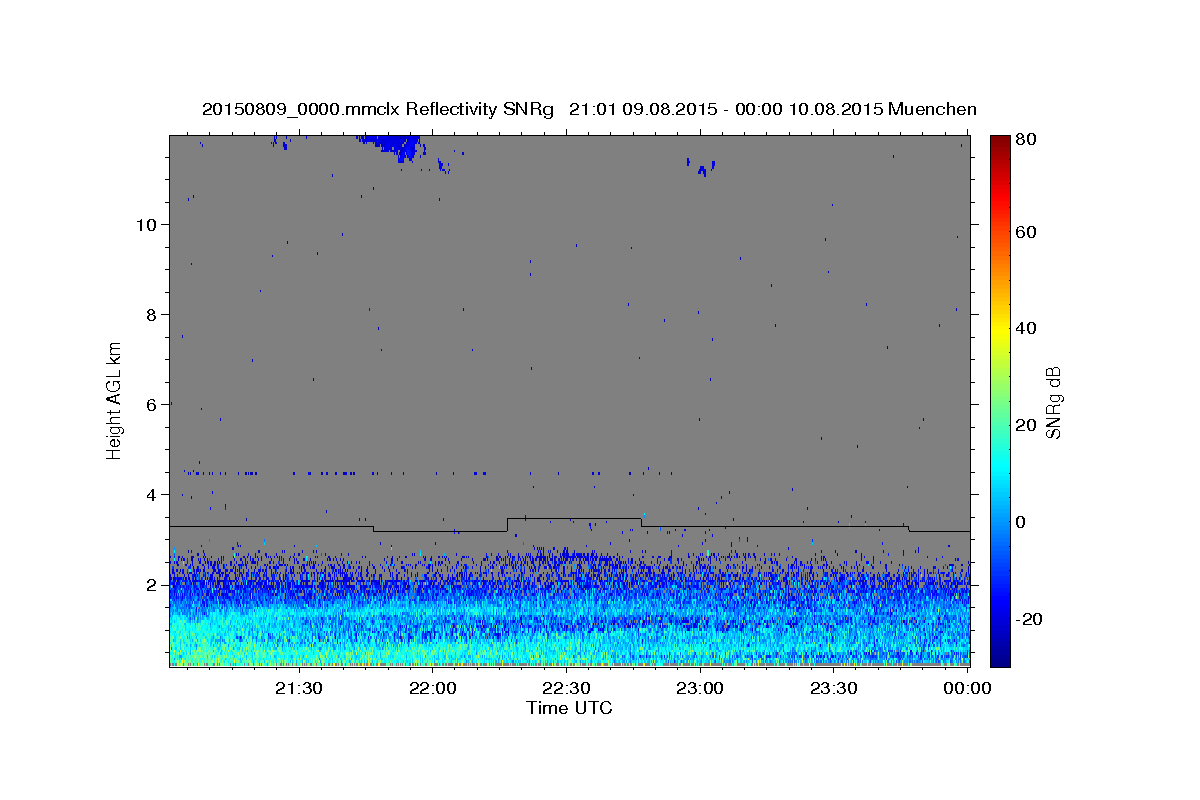The height and width of the screenshot is (800, 1200).
Task: Click the height tick label 8
Action: click(x=149, y=314)
